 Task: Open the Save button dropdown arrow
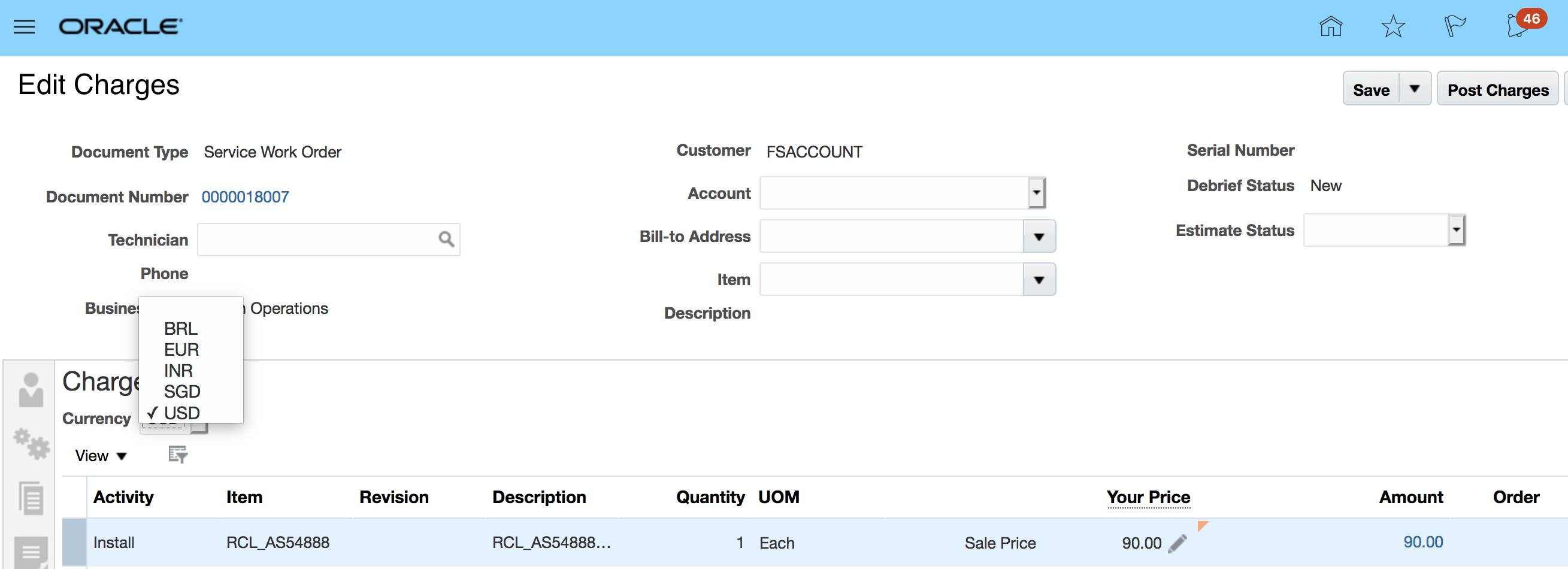[1415, 89]
